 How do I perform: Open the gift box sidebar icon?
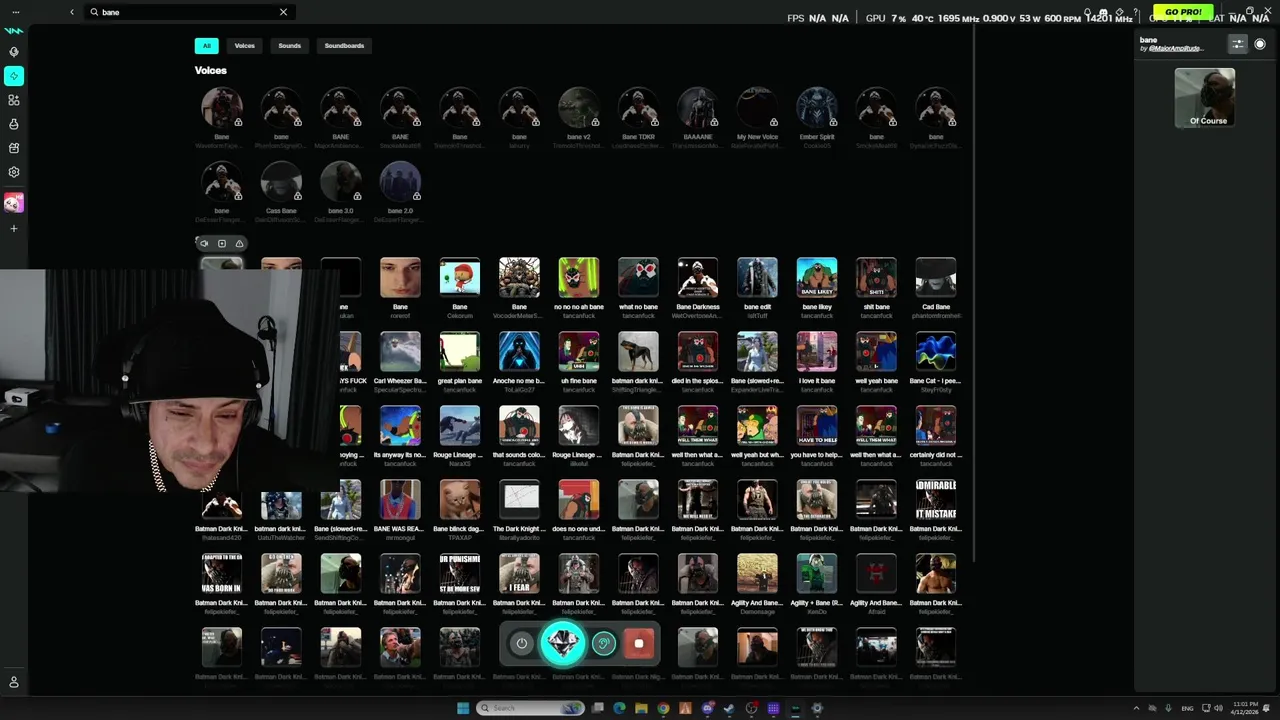point(14,148)
